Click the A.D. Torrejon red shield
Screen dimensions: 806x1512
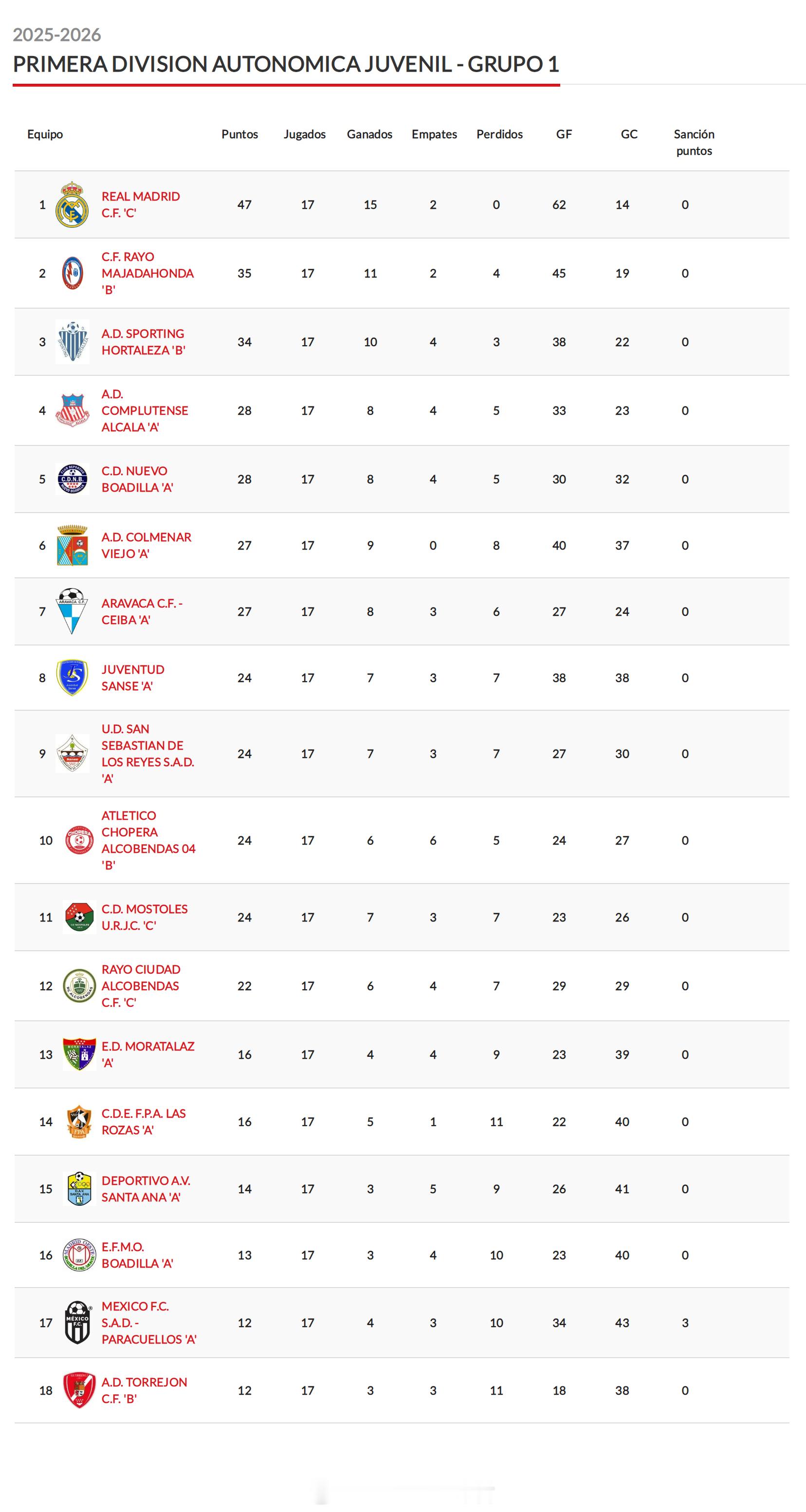click(x=79, y=1390)
